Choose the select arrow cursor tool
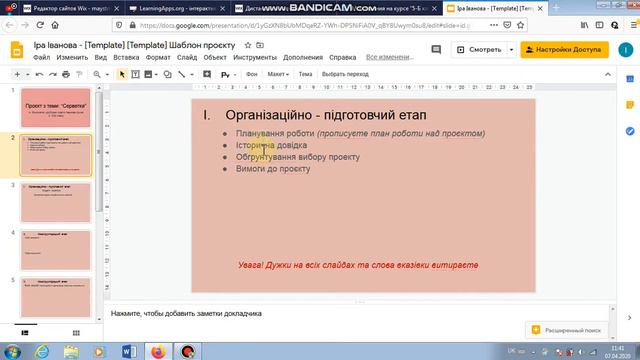 [x=122, y=74]
